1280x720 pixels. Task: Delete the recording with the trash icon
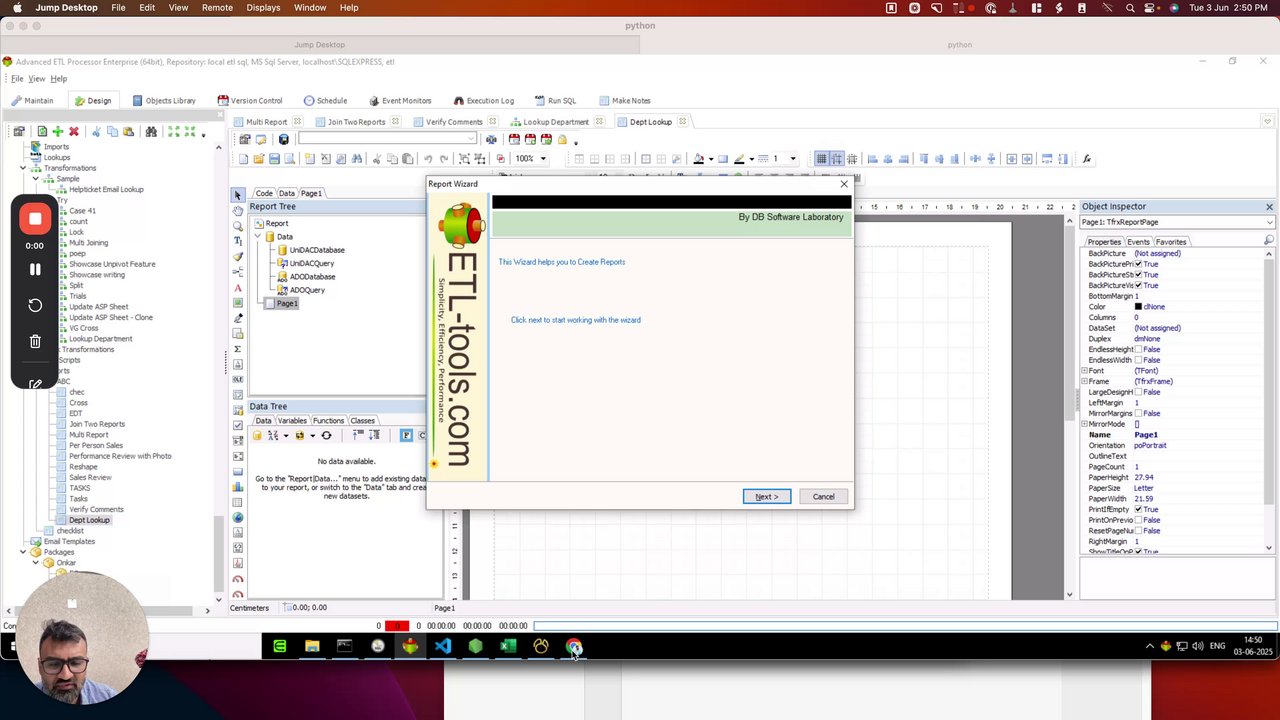pyautogui.click(x=35, y=341)
